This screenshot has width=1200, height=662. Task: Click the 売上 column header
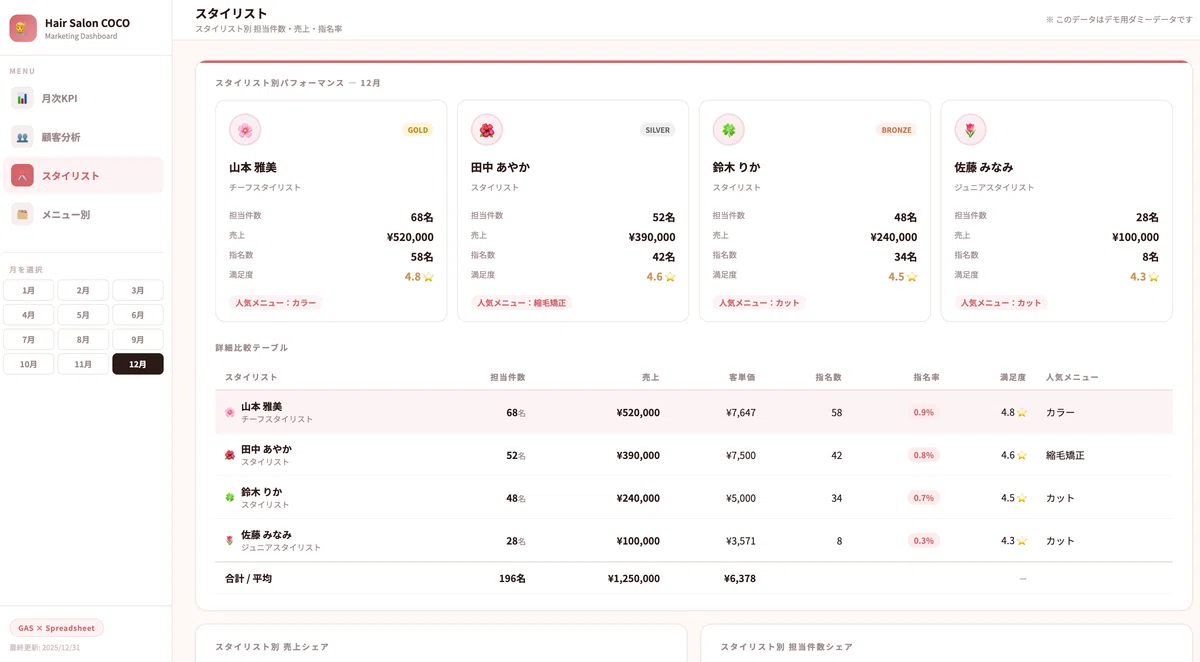pos(650,378)
